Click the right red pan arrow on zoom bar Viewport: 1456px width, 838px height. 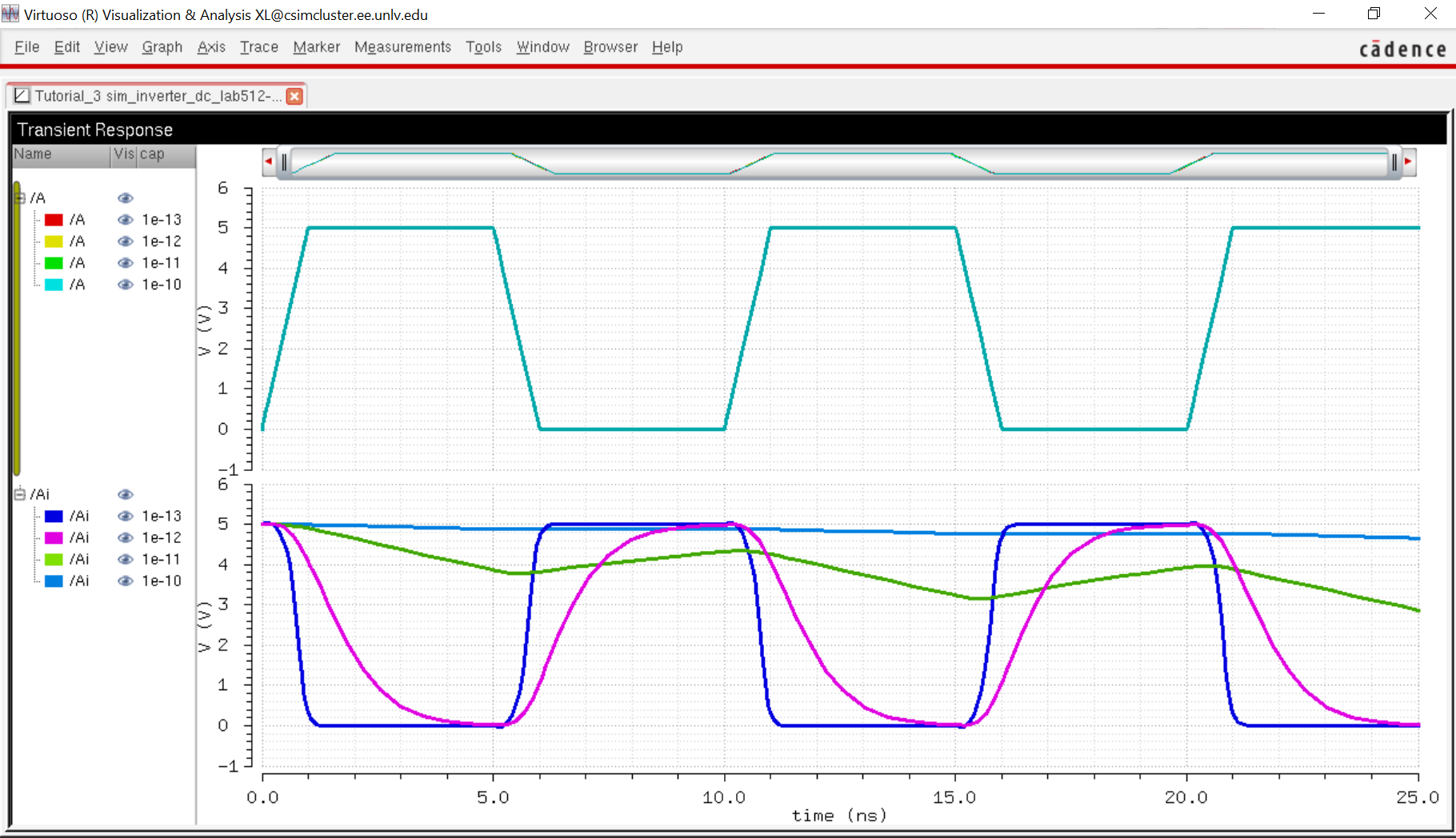pyautogui.click(x=1408, y=162)
